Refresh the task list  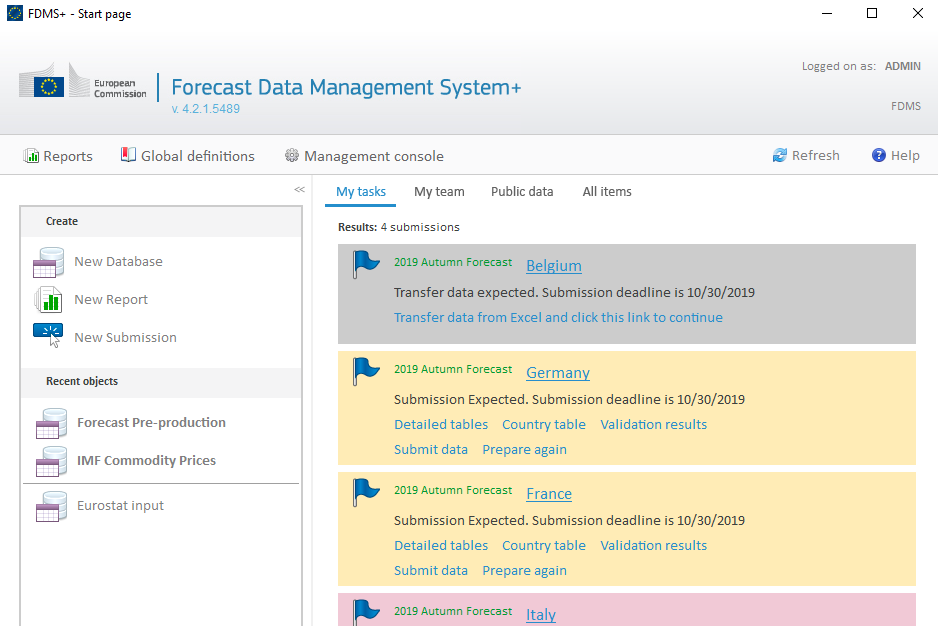pyautogui.click(x=806, y=156)
